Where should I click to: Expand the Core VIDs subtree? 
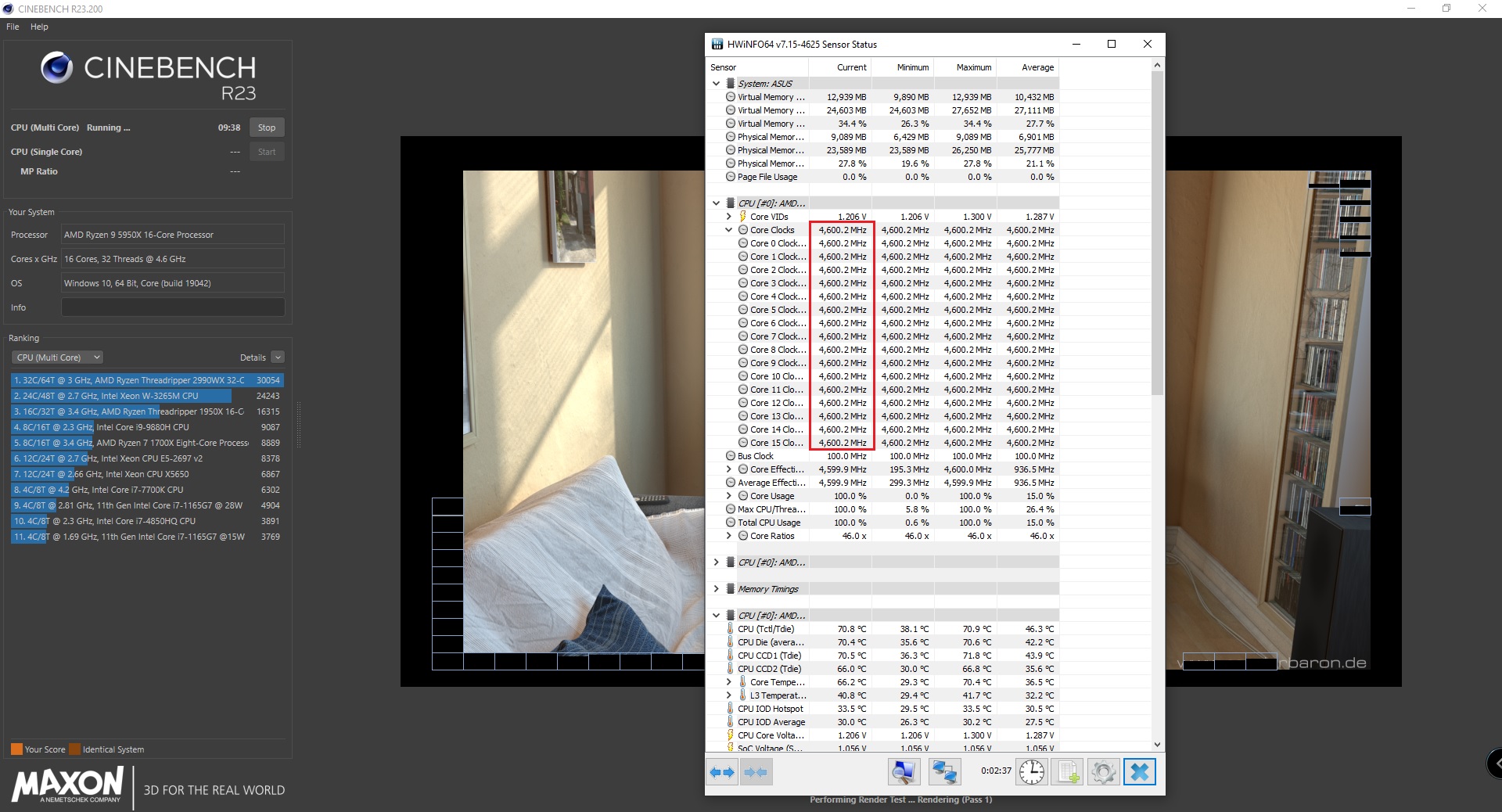[728, 217]
